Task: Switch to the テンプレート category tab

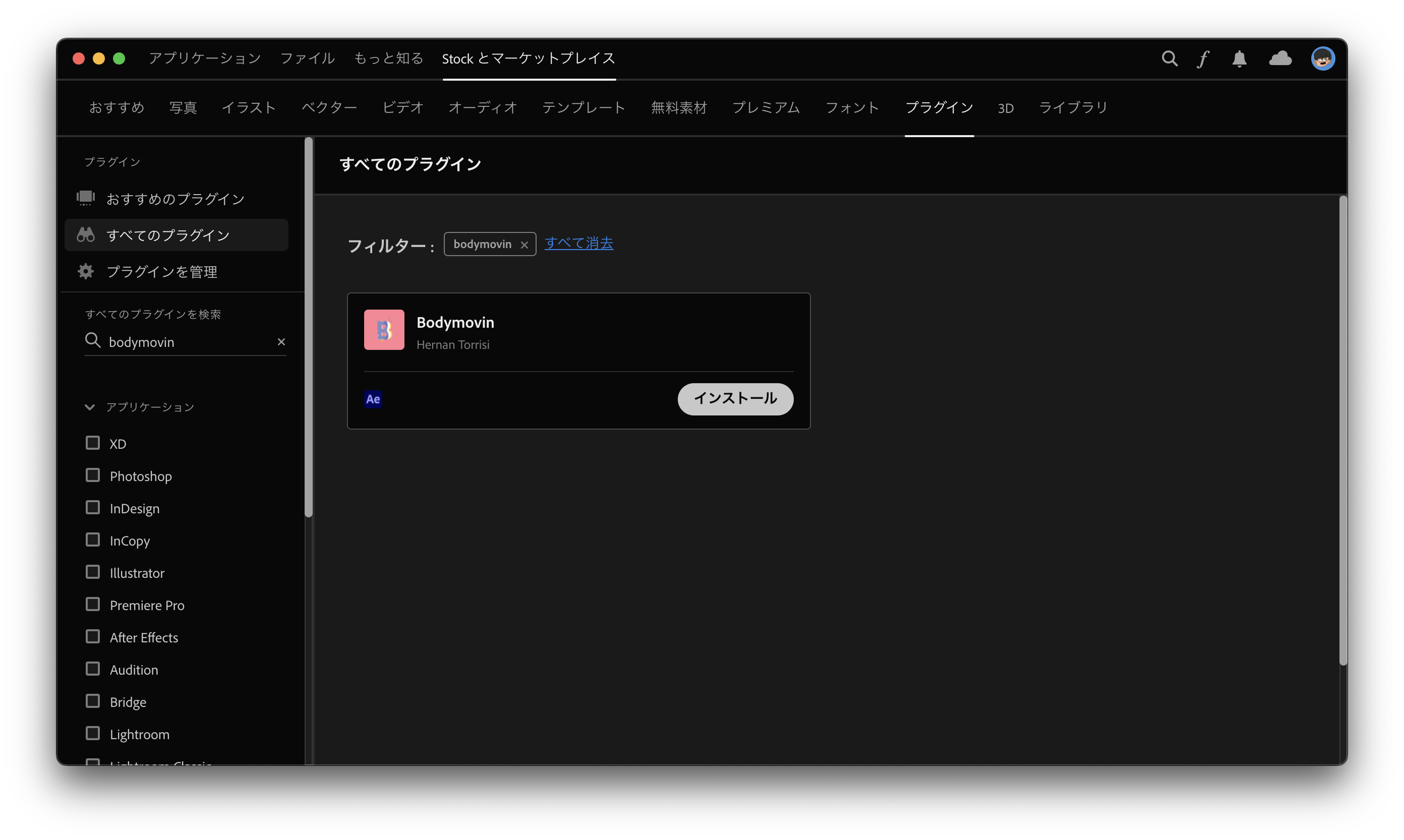Action: coord(583,107)
